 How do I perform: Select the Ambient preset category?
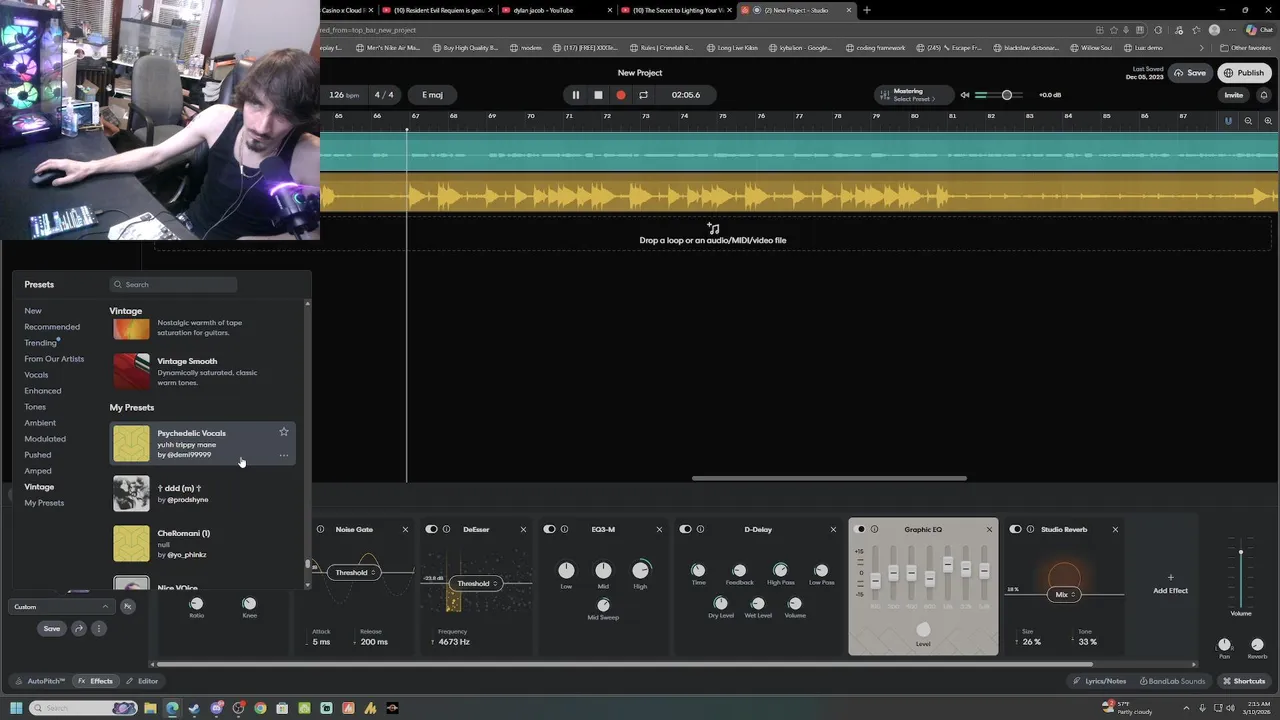40,423
